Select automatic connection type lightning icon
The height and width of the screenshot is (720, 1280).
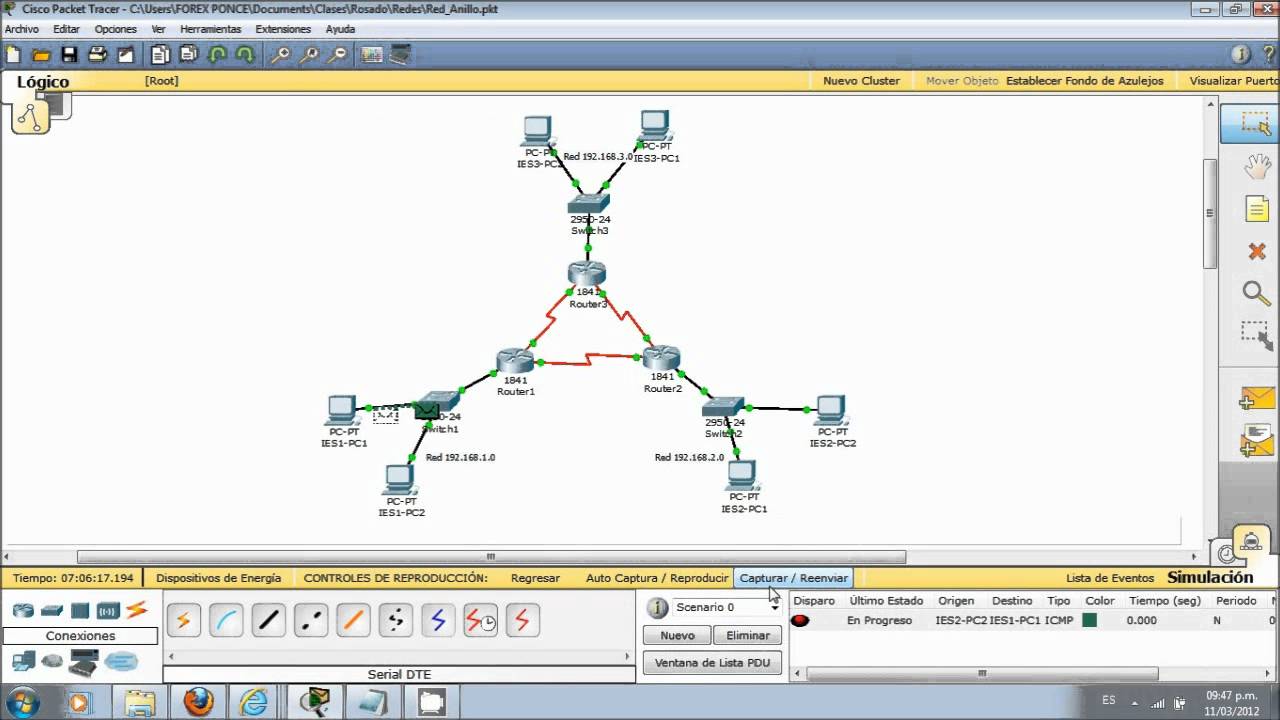pos(183,621)
